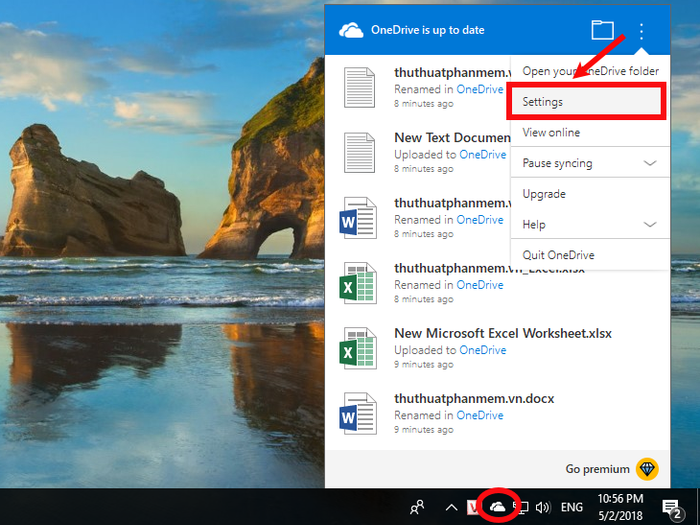Image resolution: width=700 pixels, height=525 pixels.
Task: Click the speaker volume icon in tray
Action: (543, 507)
